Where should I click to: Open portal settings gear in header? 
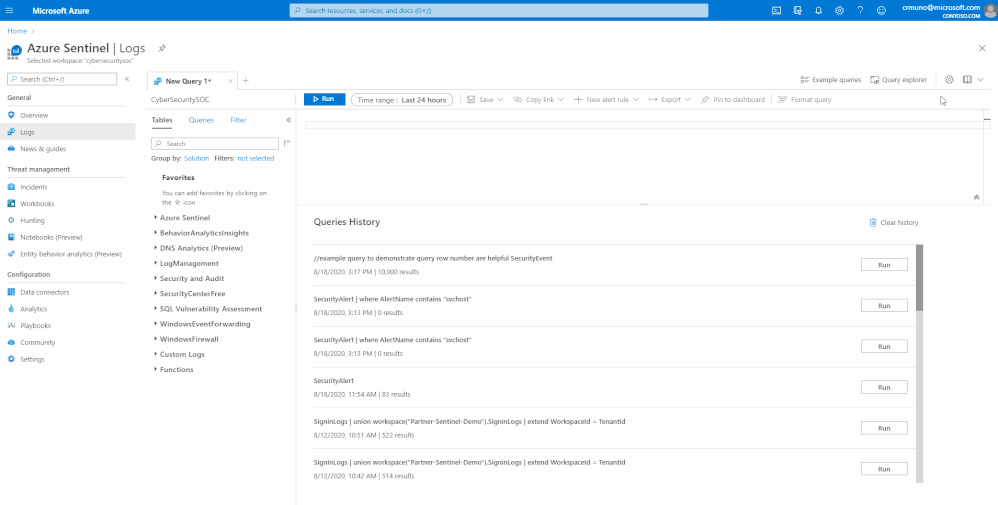[x=840, y=10]
